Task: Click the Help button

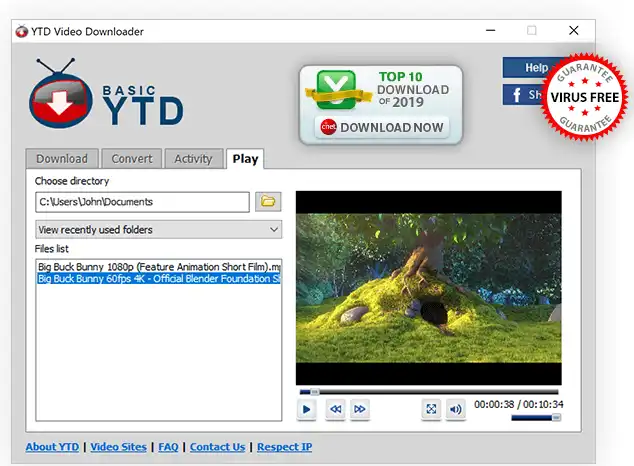Action: pyautogui.click(x=525, y=68)
